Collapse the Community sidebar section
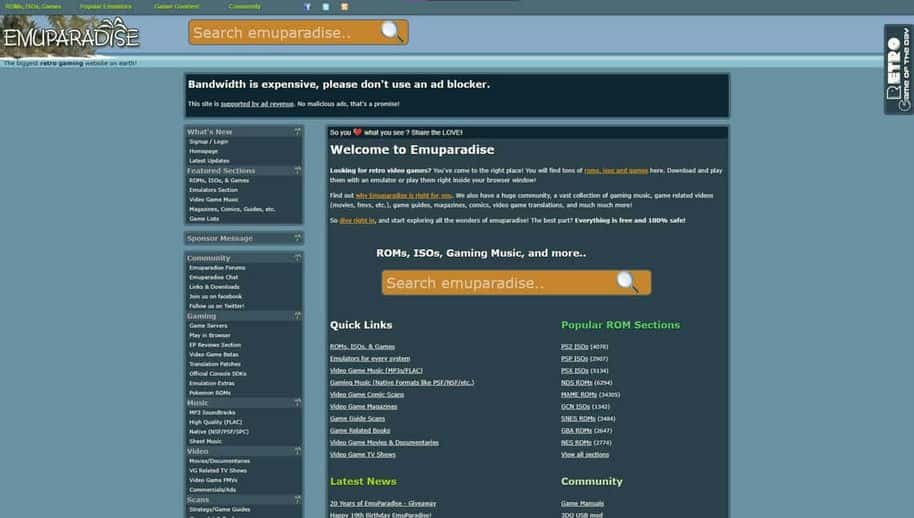 297,258
